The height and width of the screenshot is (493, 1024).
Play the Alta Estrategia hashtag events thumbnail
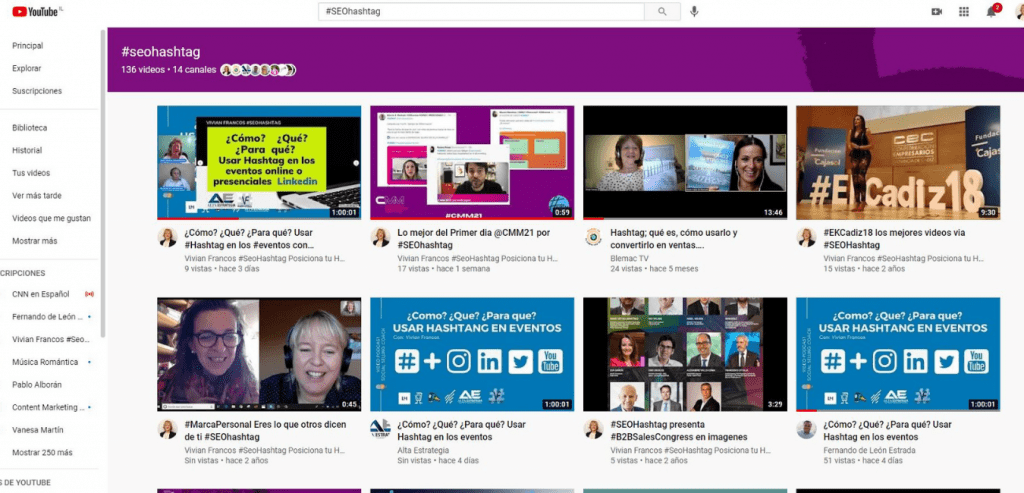[472, 355]
